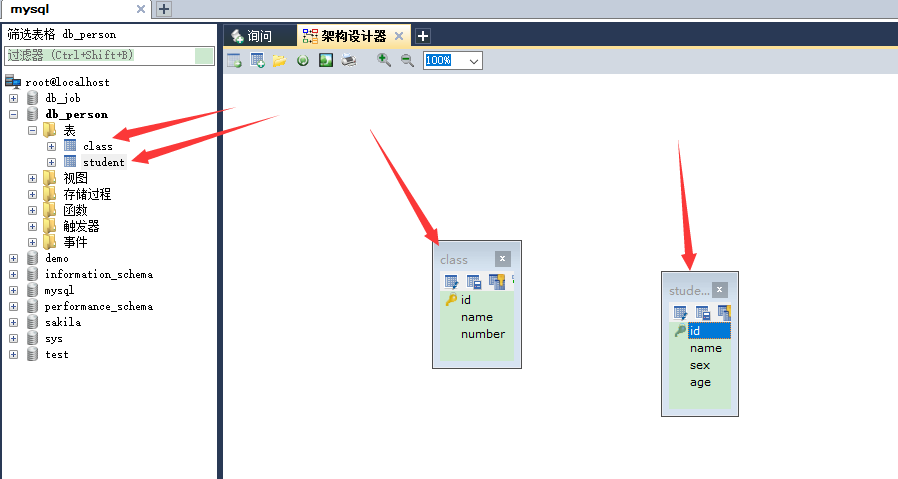Zoom in with the green plus magnifier
The image size is (898, 479).
tap(384, 60)
